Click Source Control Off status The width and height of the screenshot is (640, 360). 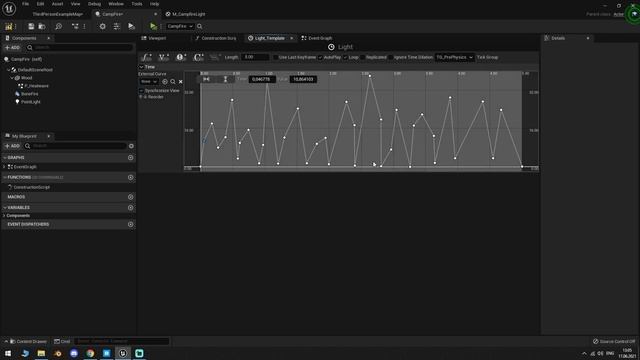pyautogui.click(x=614, y=341)
